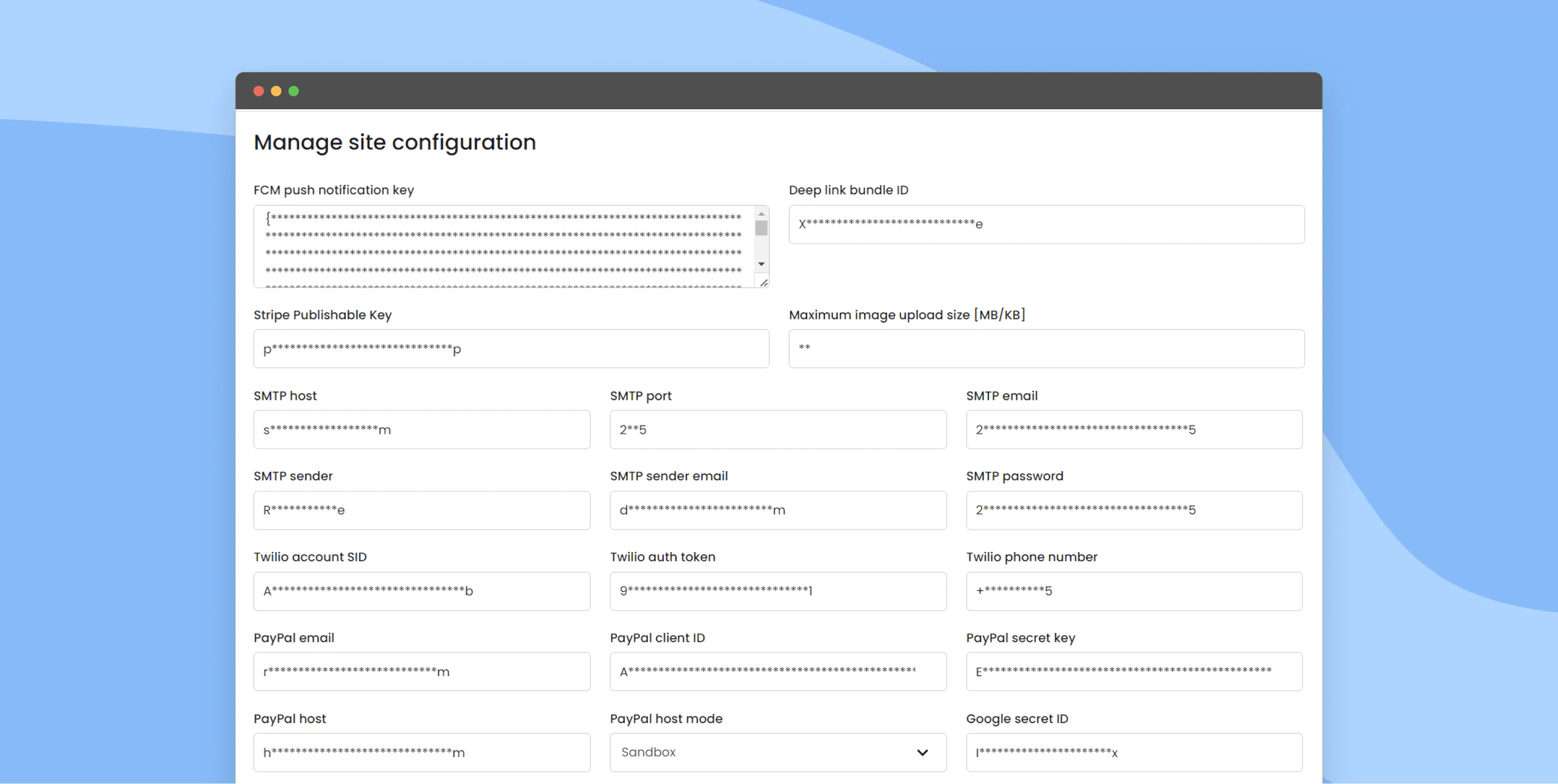Click the SMTP password label

[1015, 476]
